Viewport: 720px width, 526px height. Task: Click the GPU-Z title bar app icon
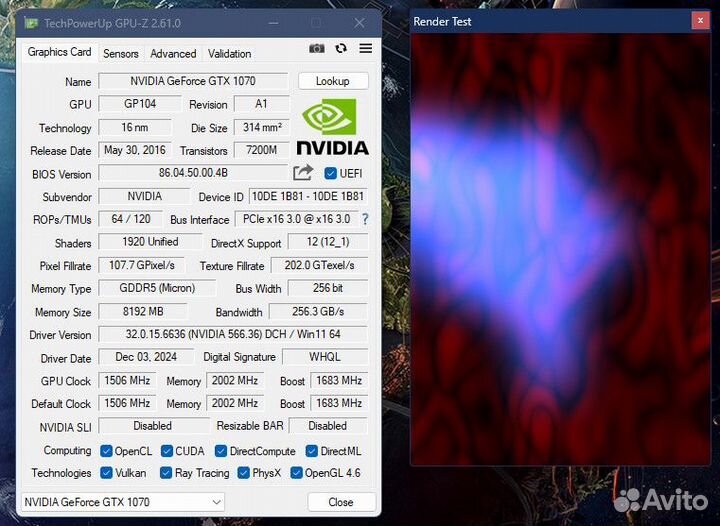(31, 23)
